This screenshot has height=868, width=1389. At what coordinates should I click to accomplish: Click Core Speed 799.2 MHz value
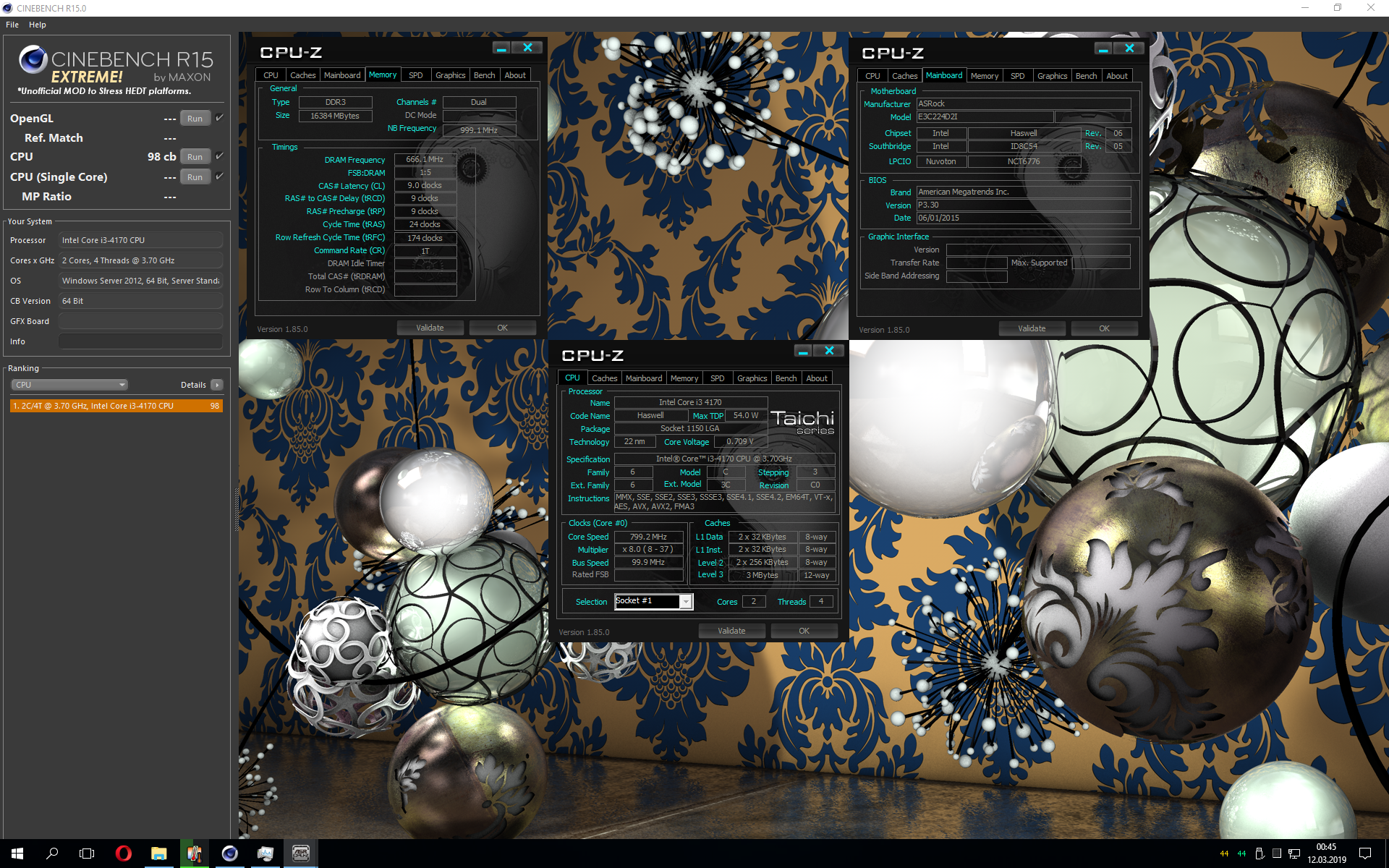648,537
